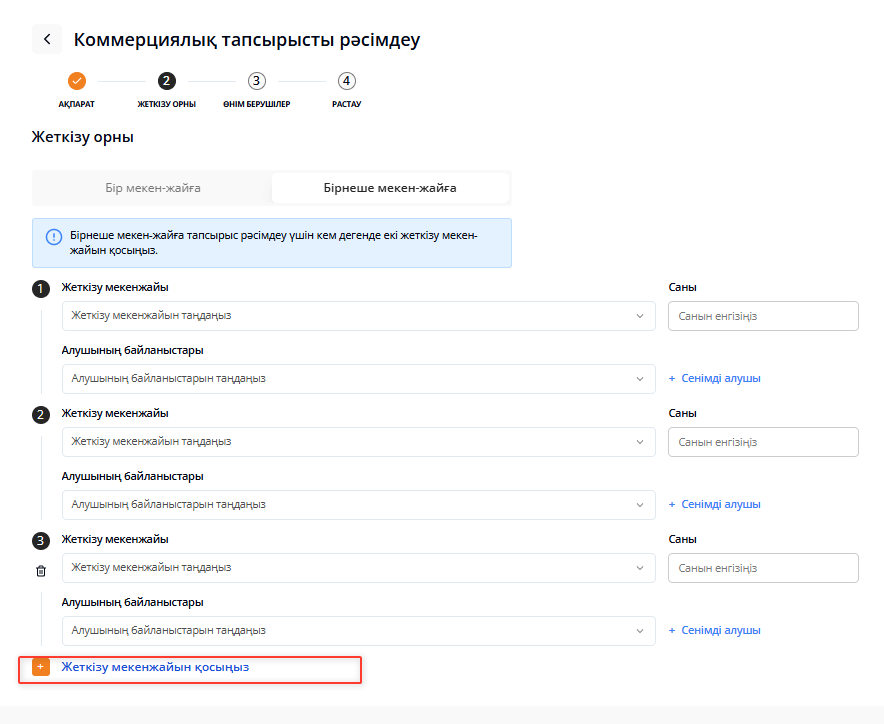This screenshot has width=884, height=724.
Task: Click step 2 Жеткізу орны circle
Action: click(166, 81)
